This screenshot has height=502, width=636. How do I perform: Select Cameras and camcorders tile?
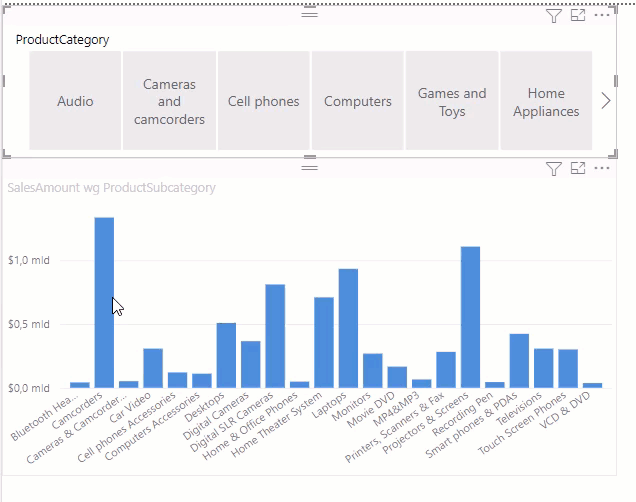pyautogui.click(x=169, y=101)
